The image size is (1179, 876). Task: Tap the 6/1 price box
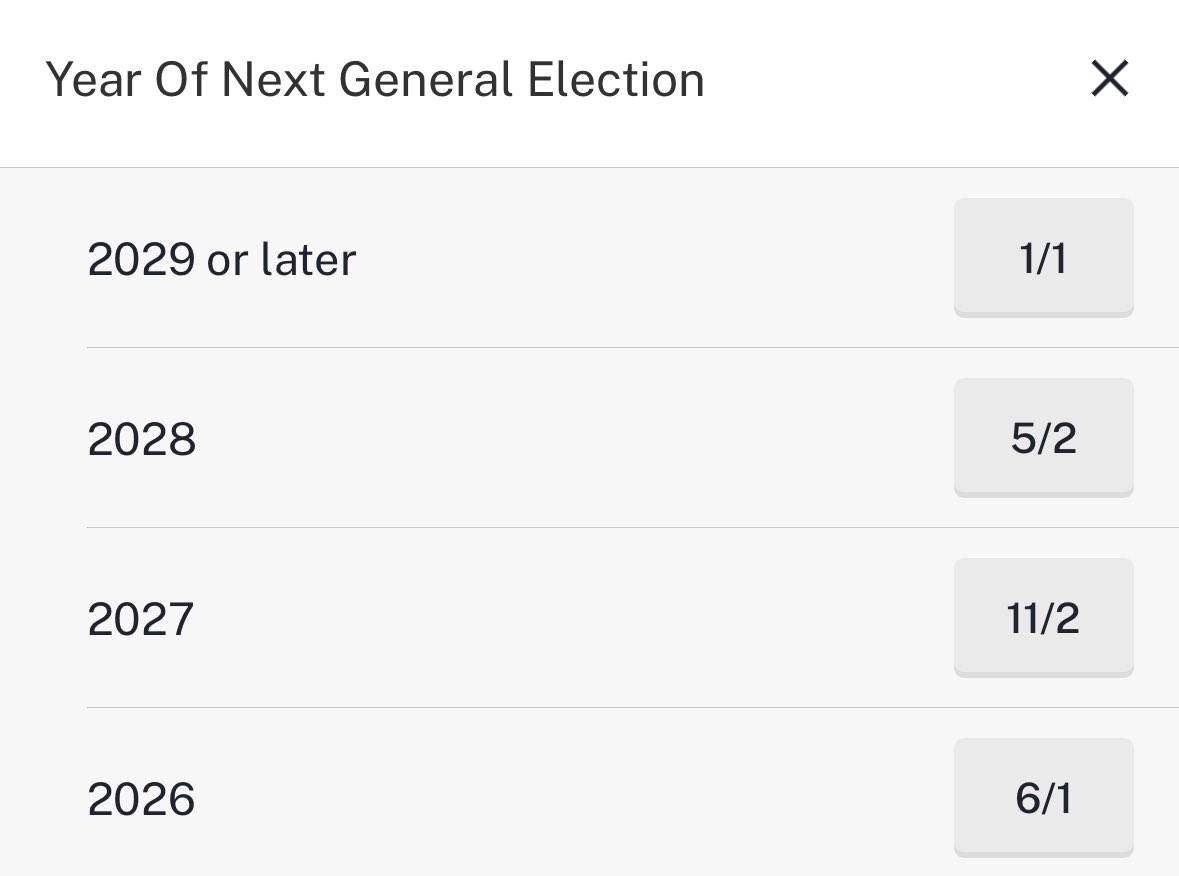(1044, 797)
